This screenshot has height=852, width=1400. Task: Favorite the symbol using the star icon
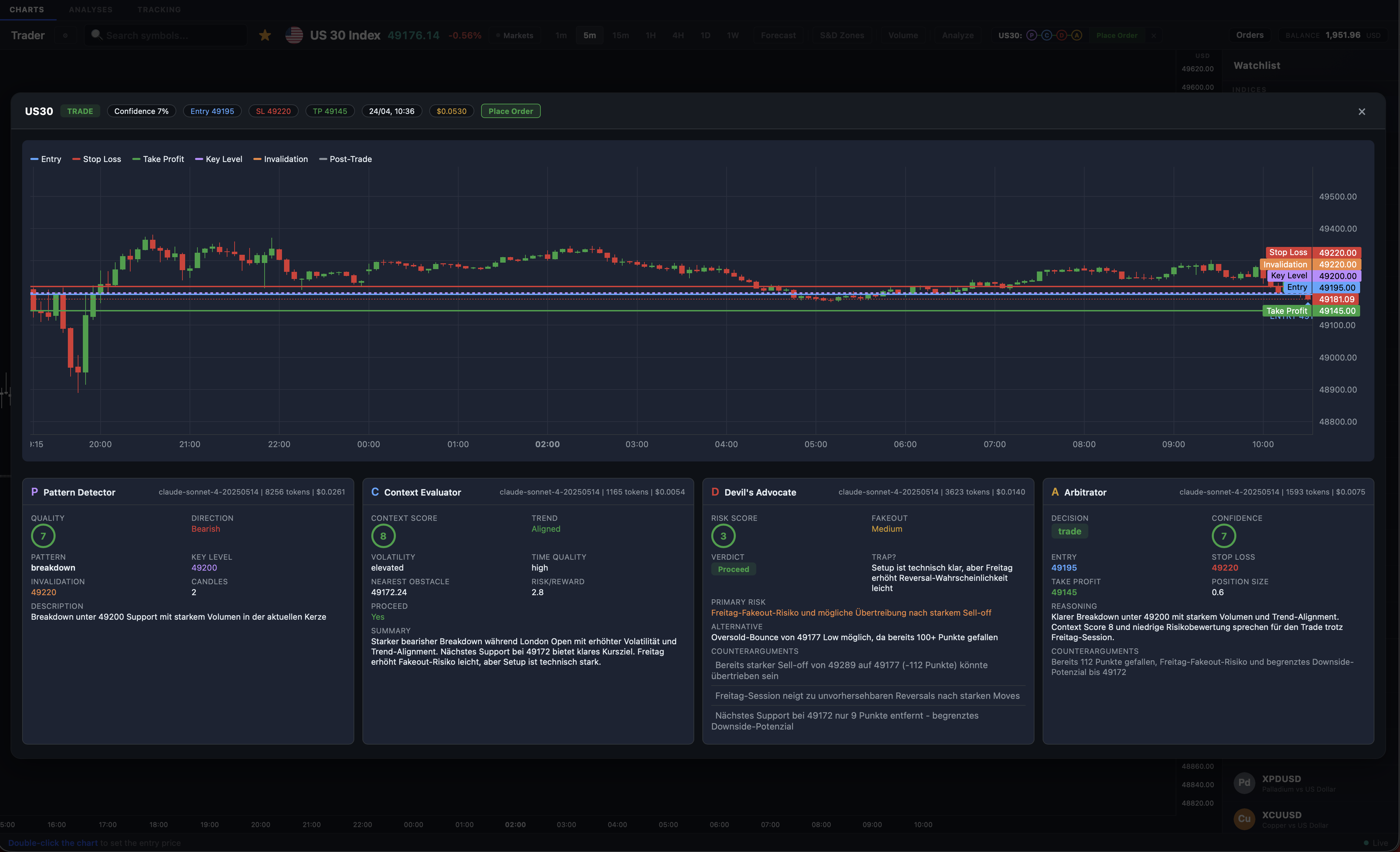point(265,35)
